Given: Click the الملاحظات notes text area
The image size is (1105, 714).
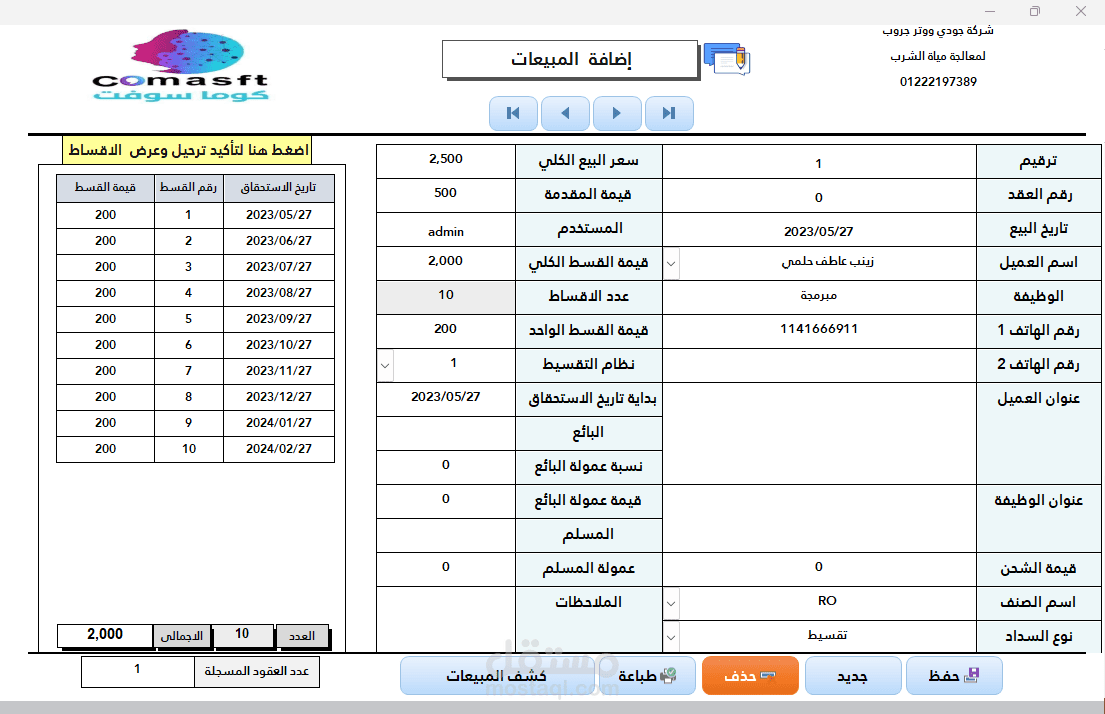Looking at the screenshot, I should click(x=446, y=620).
